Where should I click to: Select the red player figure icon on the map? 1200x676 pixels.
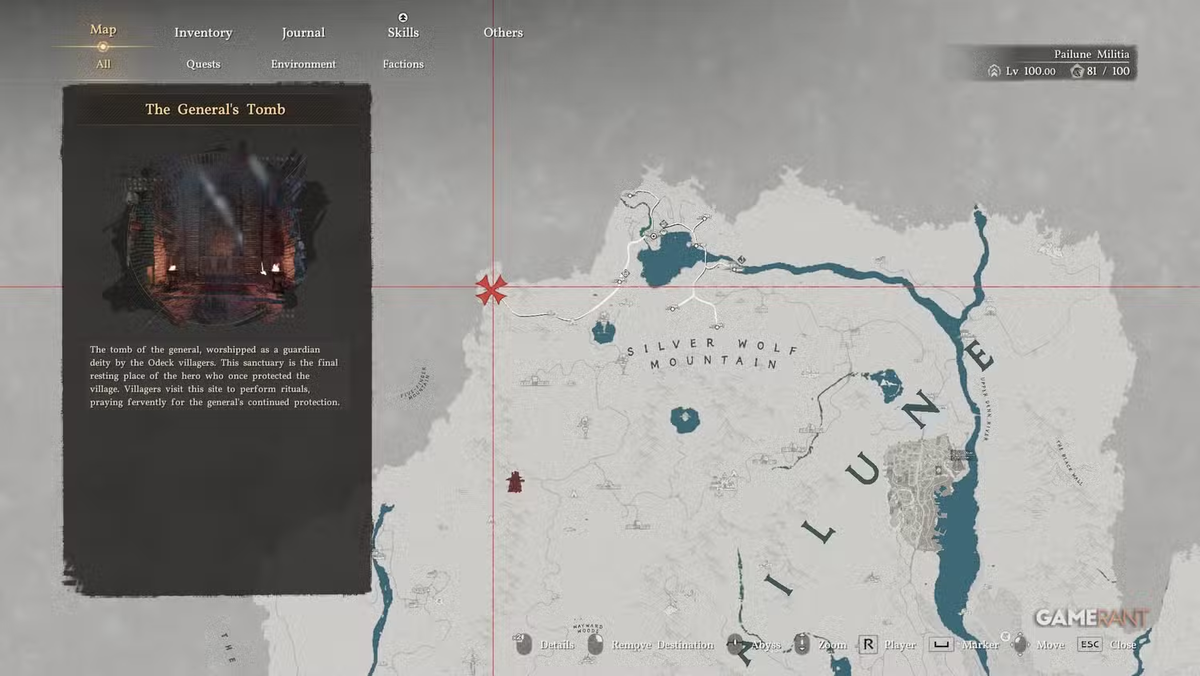click(514, 482)
